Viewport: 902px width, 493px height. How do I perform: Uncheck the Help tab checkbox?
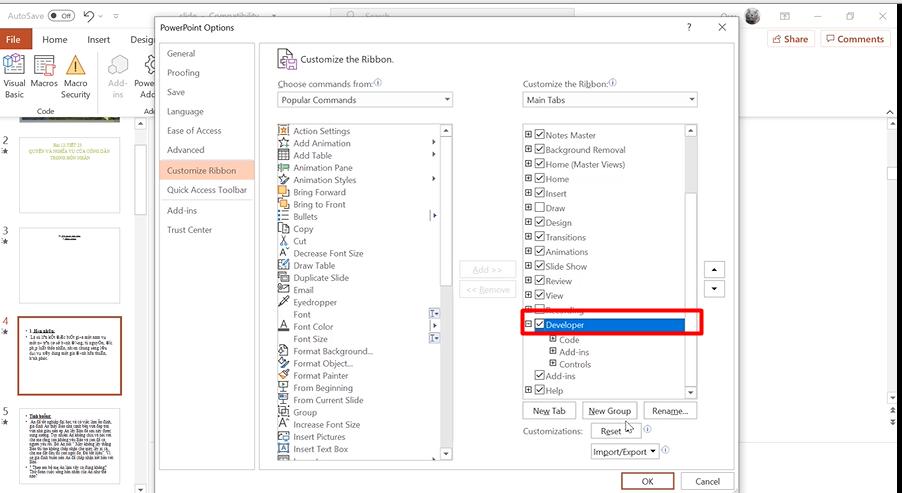[539, 390]
